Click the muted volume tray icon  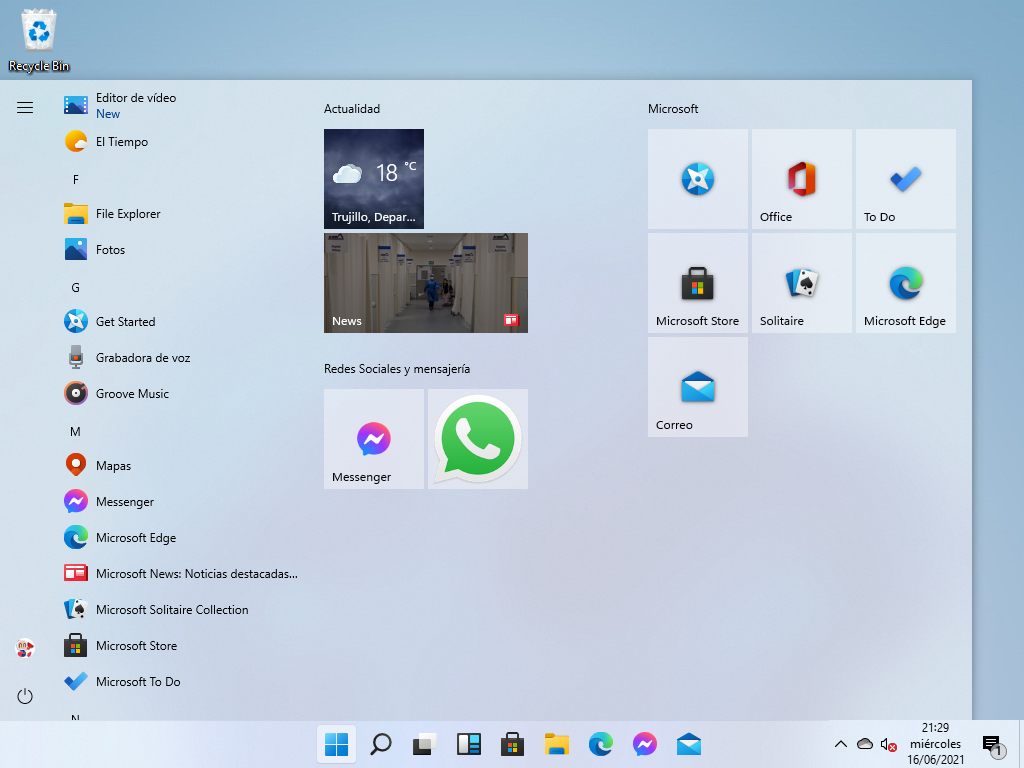coord(888,744)
